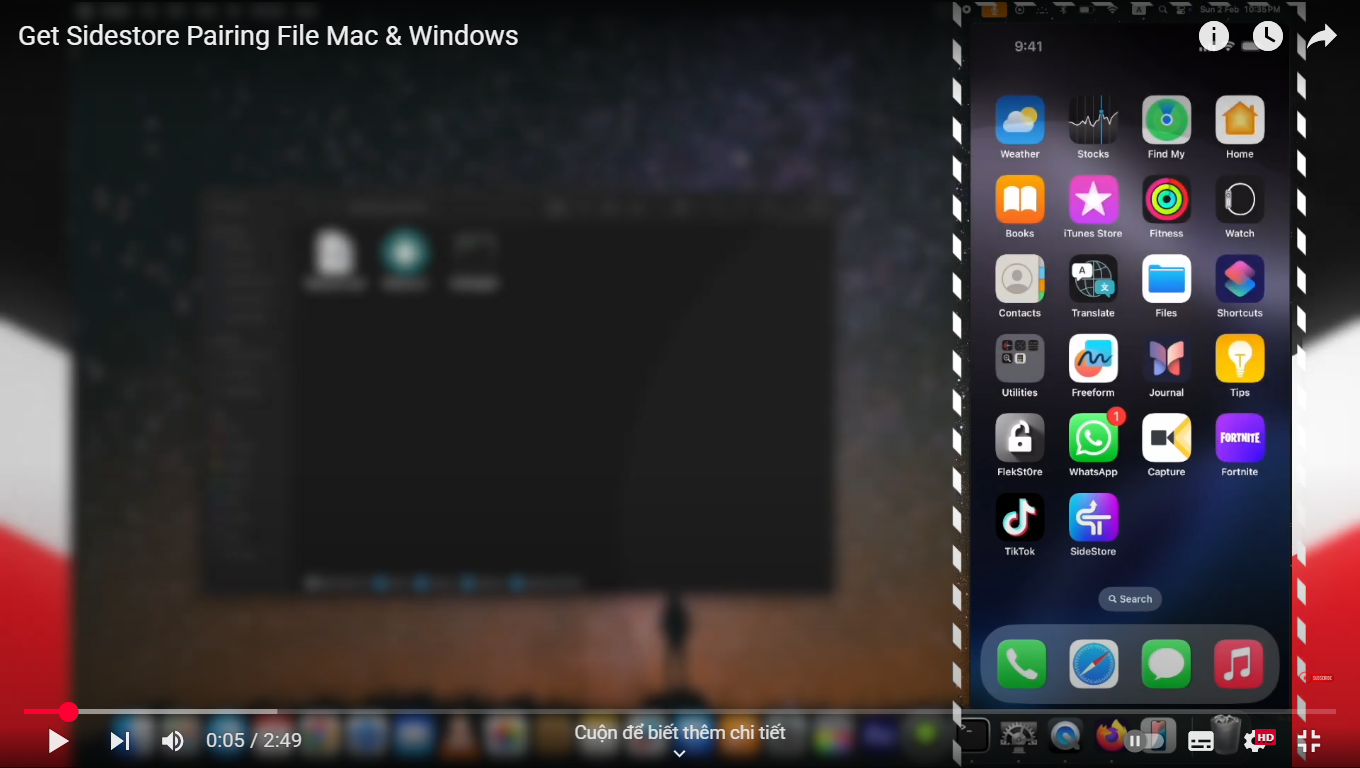Tap the Shortcuts app icon
This screenshot has height=768, width=1360.
click(x=1240, y=279)
